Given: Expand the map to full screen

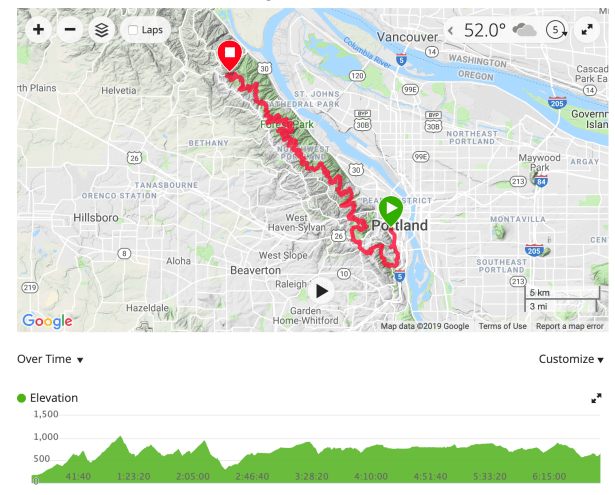Looking at the screenshot, I should (586, 30).
